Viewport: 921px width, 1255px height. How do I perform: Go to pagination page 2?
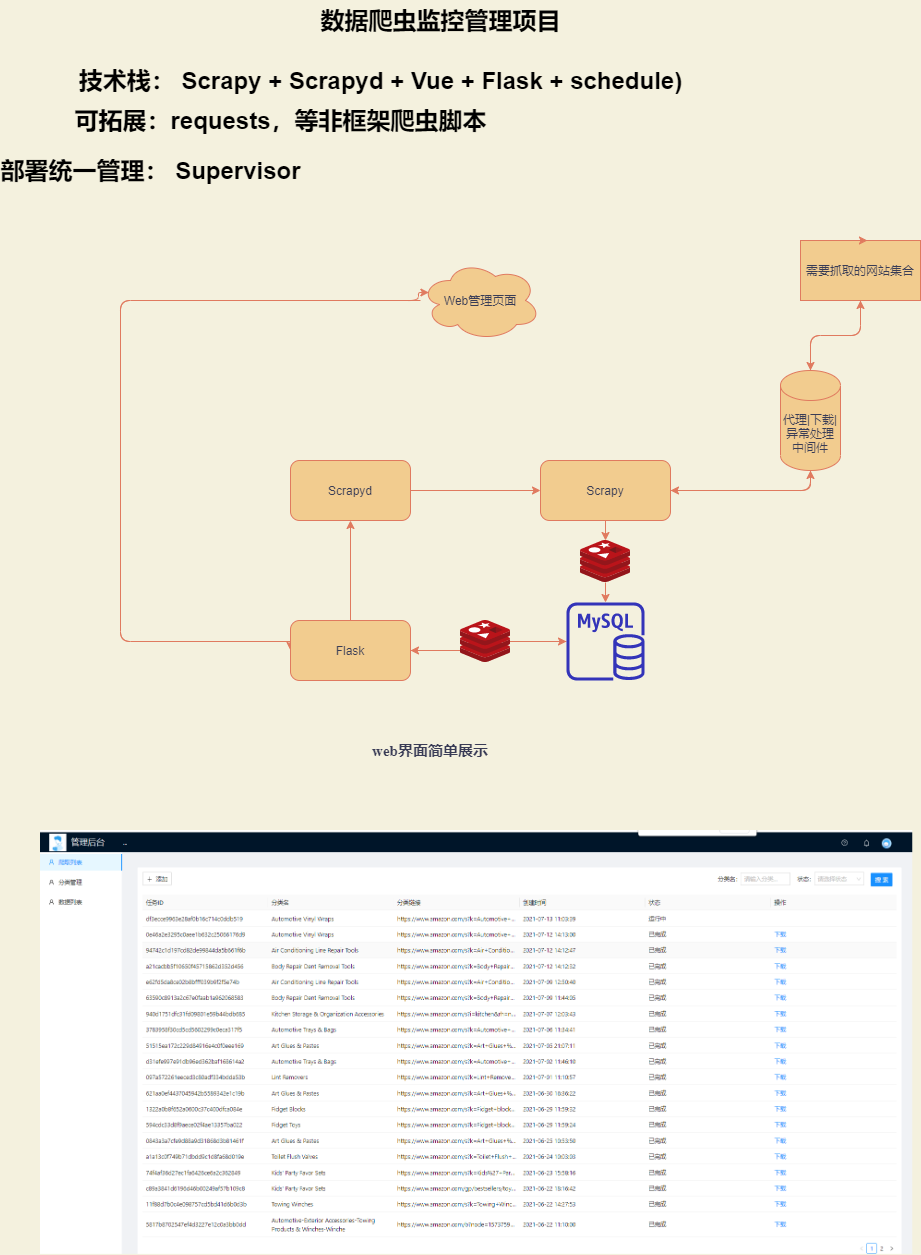(881, 1248)
